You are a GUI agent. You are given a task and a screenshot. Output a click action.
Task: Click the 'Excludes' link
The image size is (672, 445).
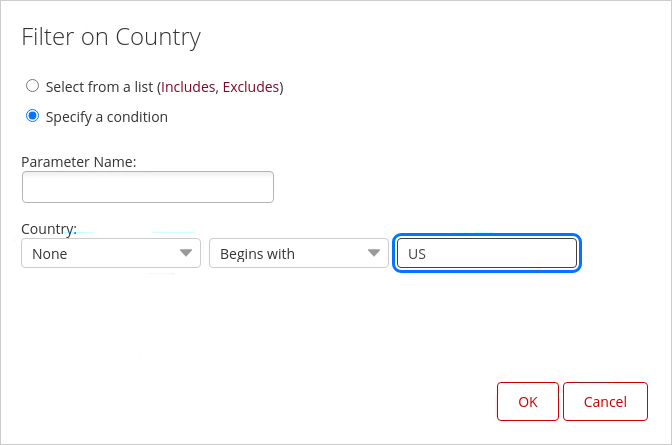point(251,87)
